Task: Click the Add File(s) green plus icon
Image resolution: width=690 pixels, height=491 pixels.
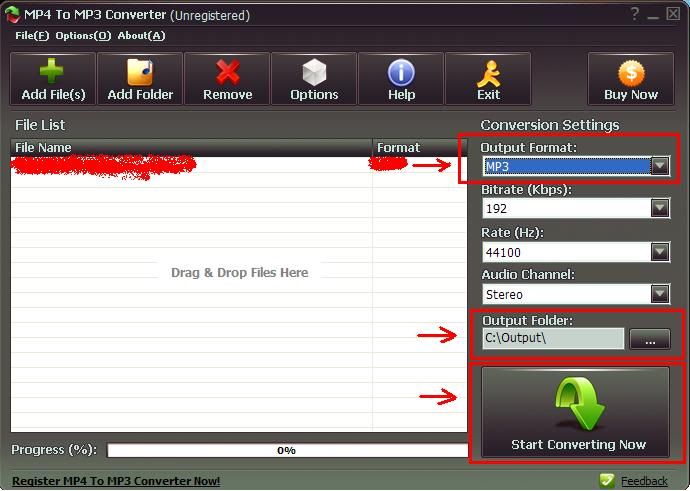Action: 52,71
